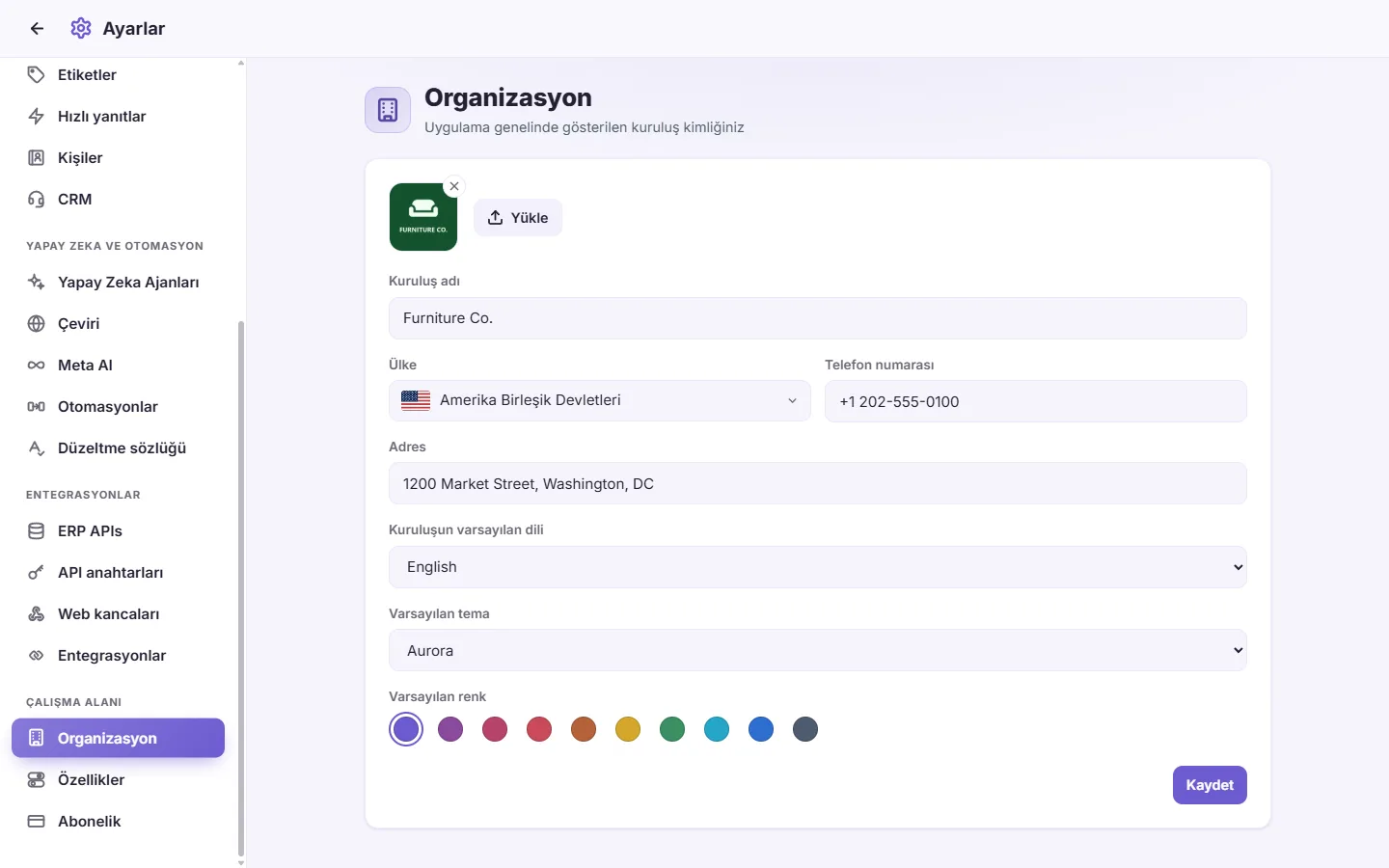This screenshot has width=1389, height=868.
Task: Click the sidebar scrollbar
Action: [x=241, y=588]
